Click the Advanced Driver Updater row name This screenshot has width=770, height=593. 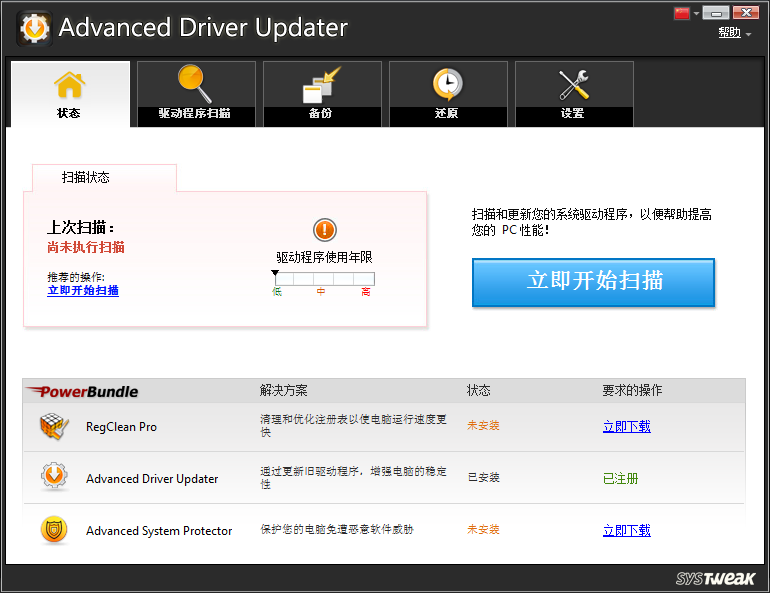point(152,479)
